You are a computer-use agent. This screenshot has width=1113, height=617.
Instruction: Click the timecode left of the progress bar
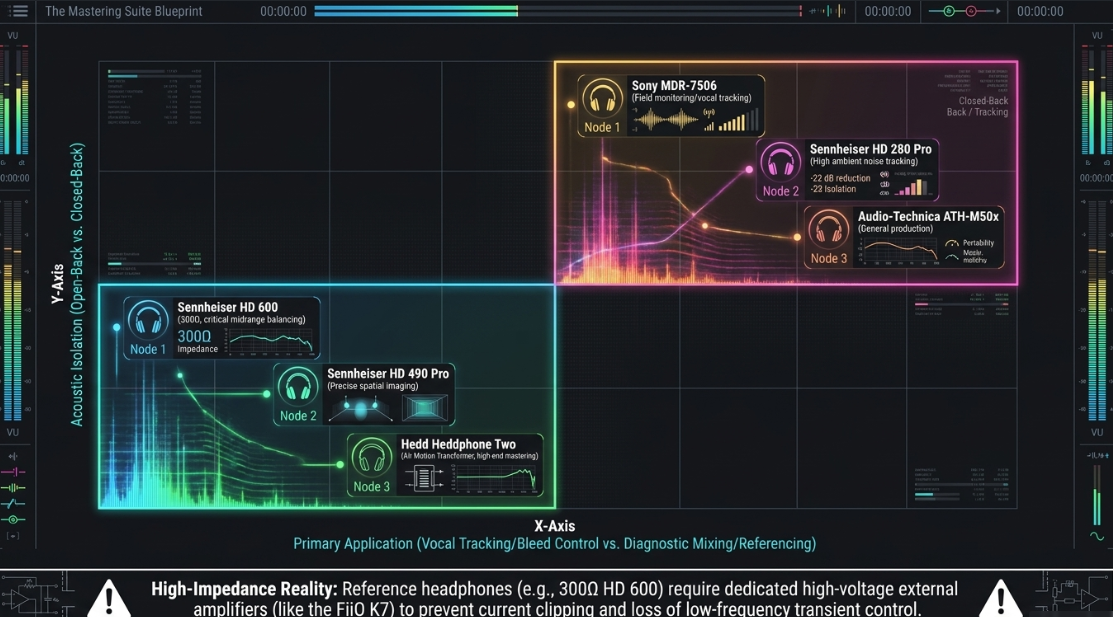tap(283, 11)
